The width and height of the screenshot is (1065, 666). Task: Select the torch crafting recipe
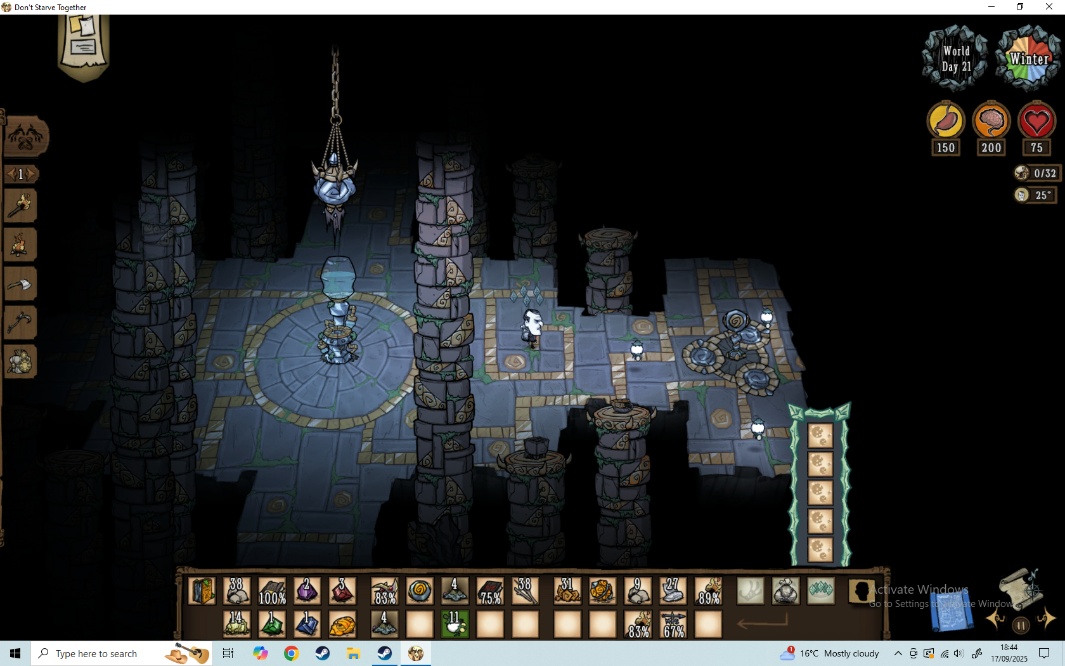[x=20, y=206]
